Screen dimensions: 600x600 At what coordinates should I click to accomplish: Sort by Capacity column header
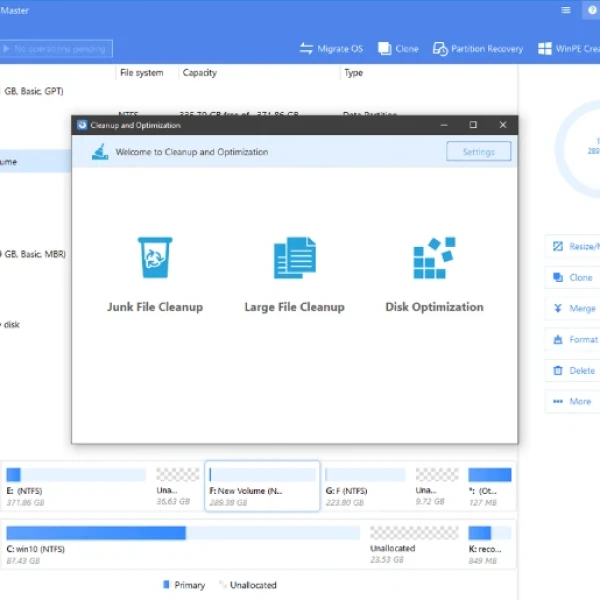tap(199, 73)
